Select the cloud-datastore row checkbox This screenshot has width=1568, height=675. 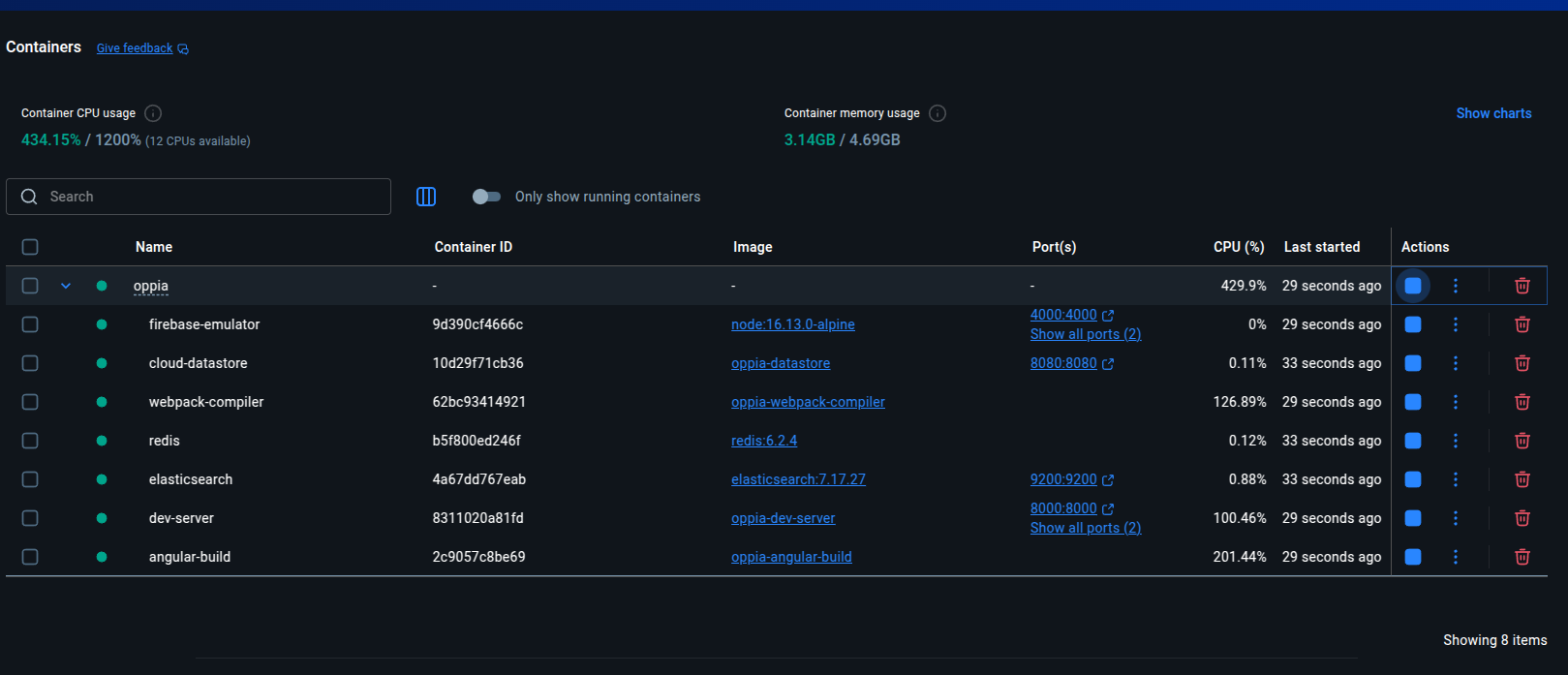point(30,363)
